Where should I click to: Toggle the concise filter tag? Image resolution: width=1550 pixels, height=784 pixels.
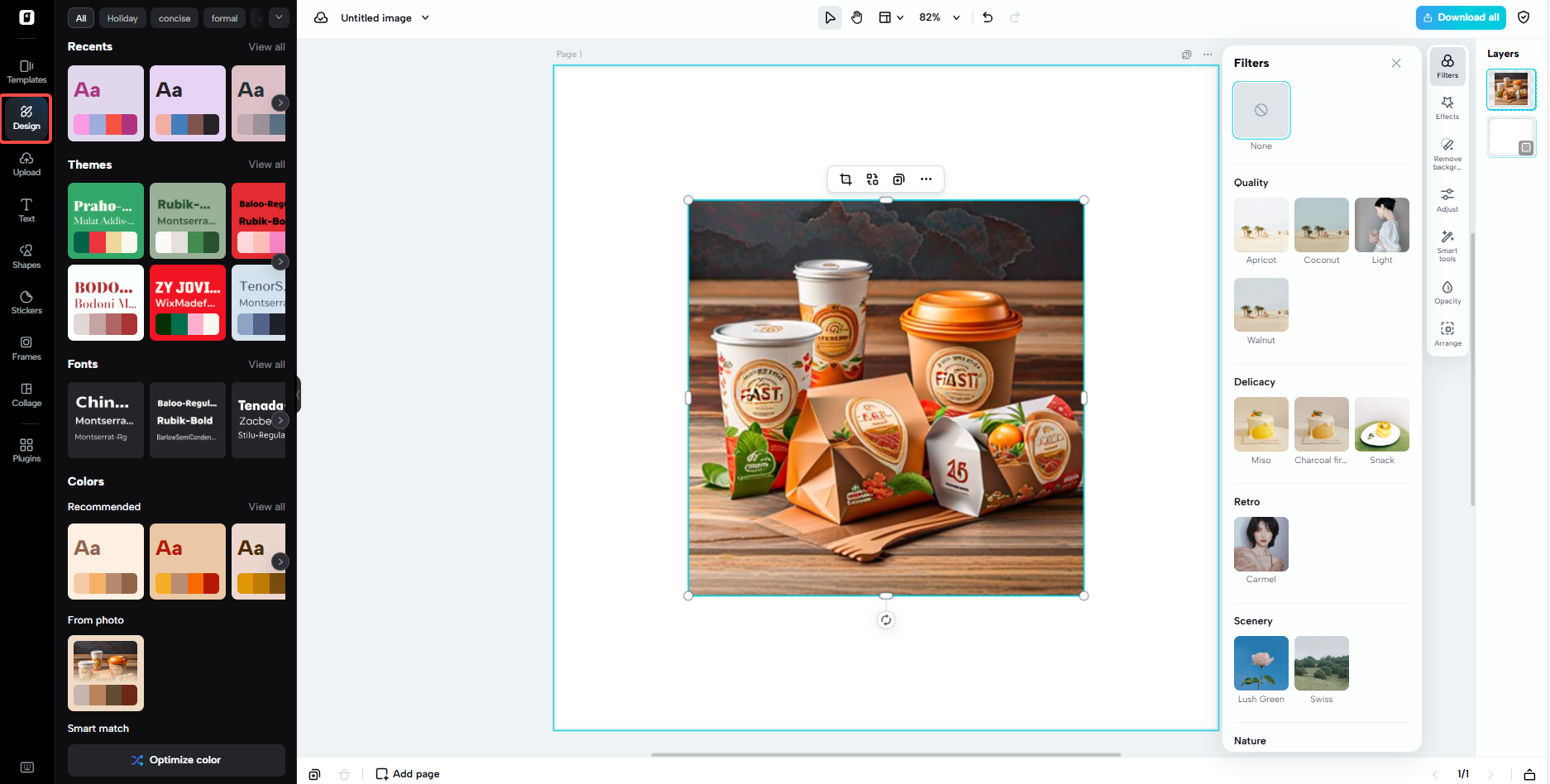tap(175, 17)
